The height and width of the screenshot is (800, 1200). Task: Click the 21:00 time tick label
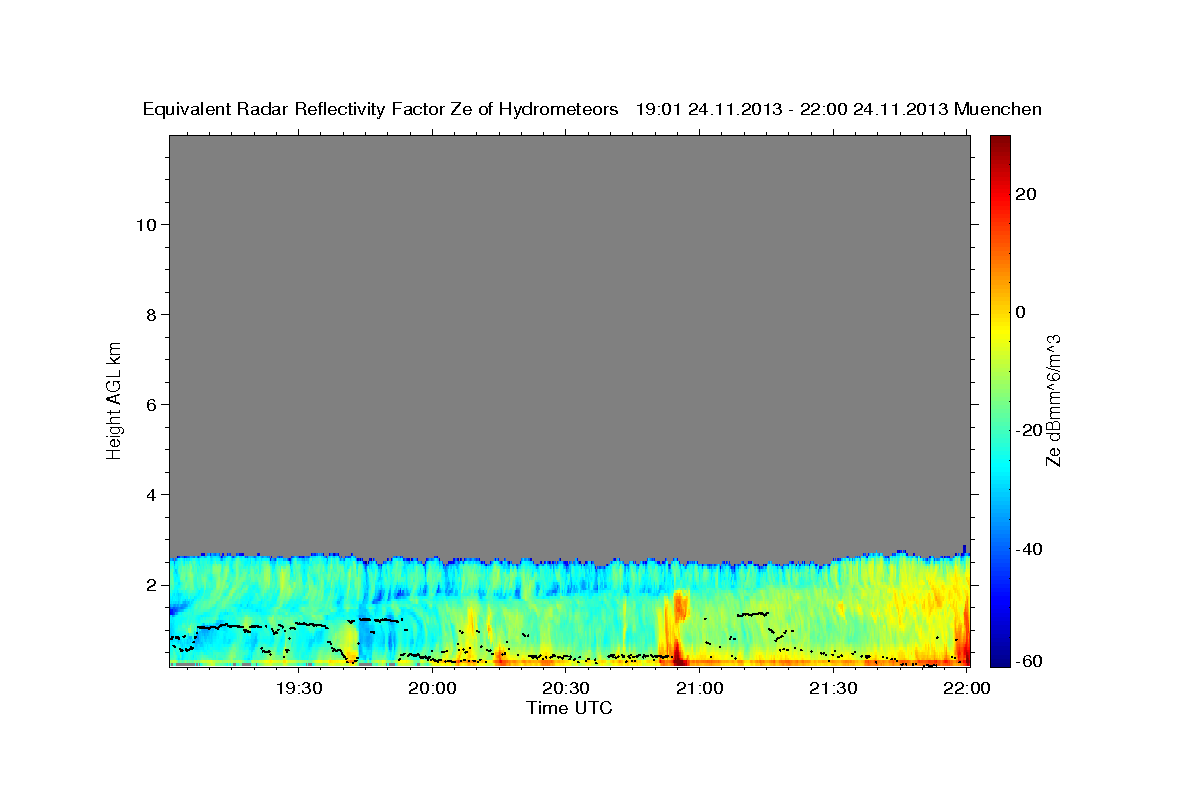tap(699, 688)
